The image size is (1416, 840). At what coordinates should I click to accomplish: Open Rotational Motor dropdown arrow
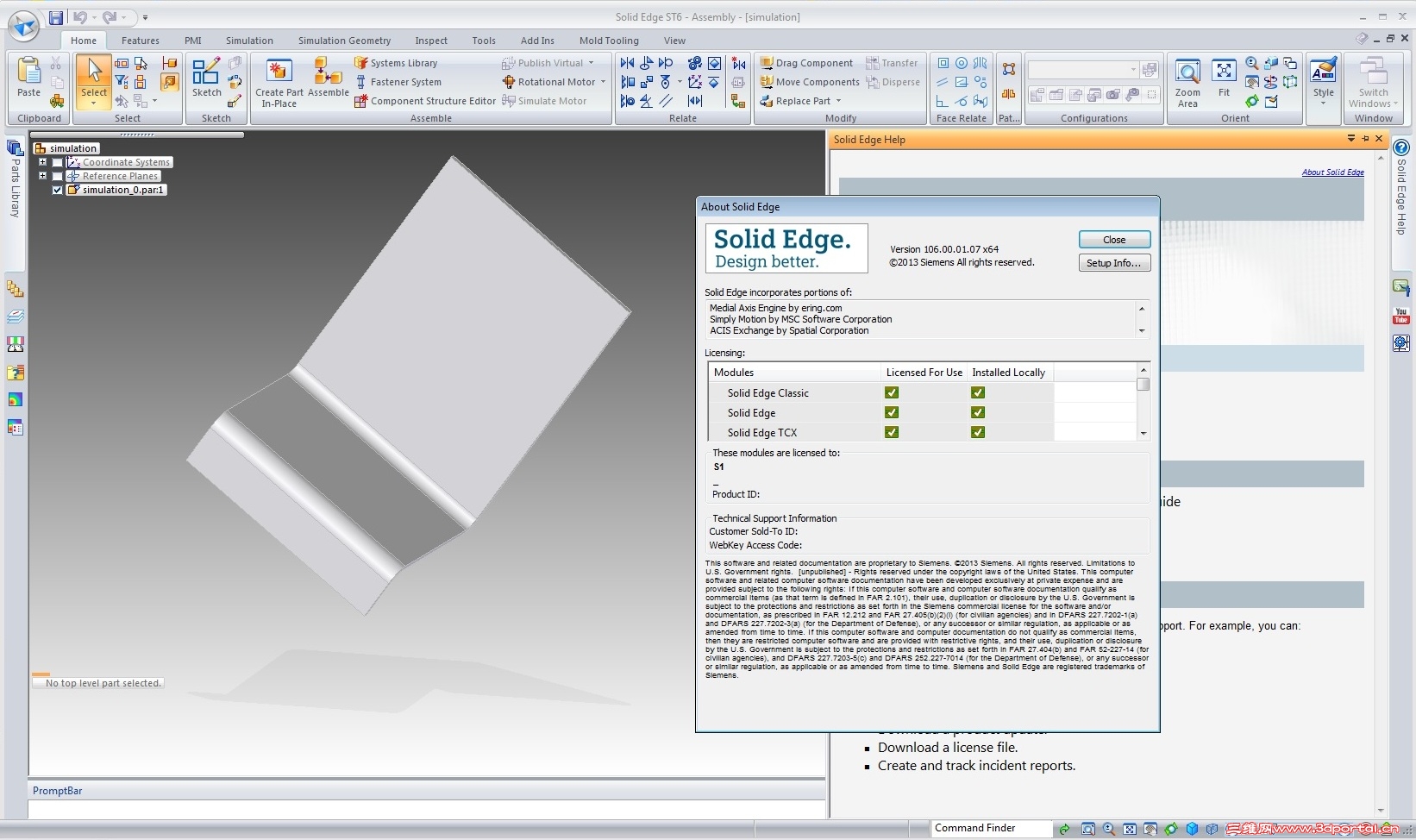tap(604, 82)
